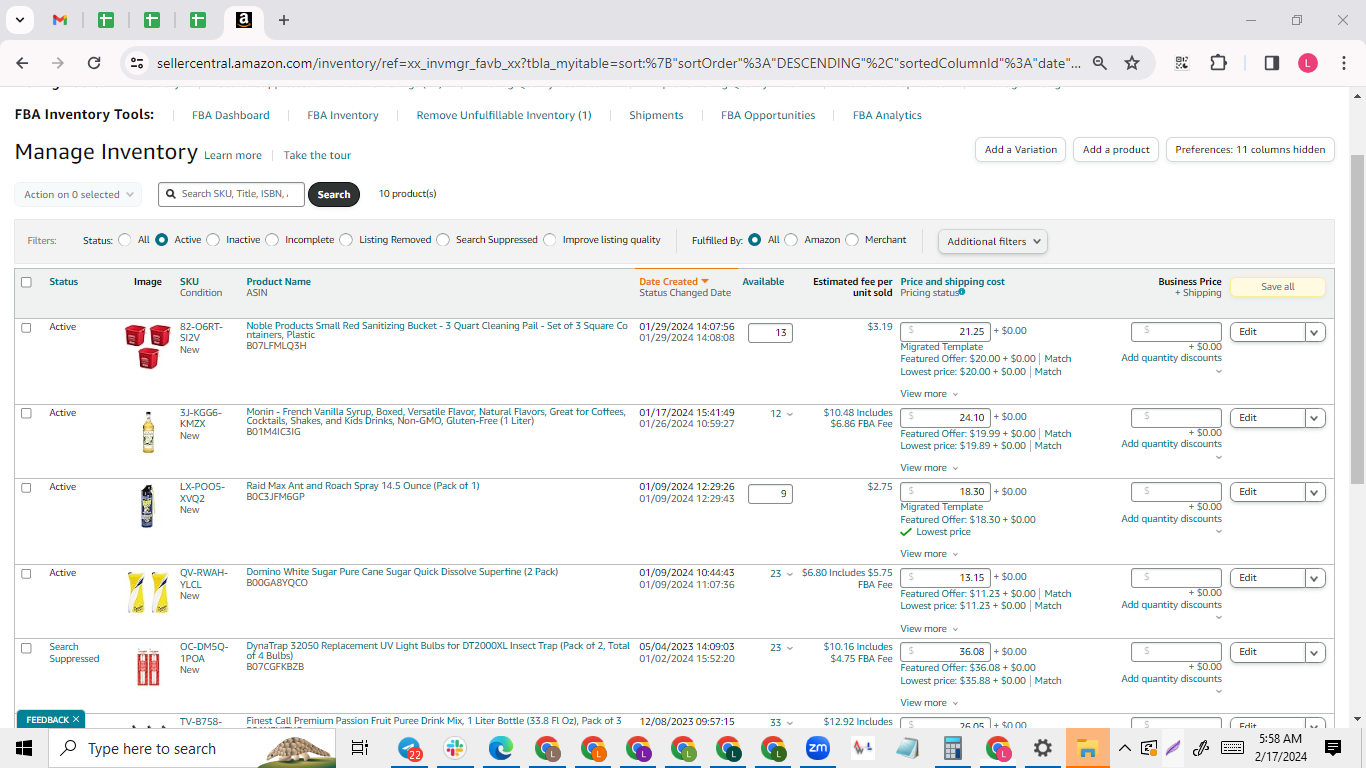Open Edit dropdown arrow for Raid Max row
The height and width of the screenshot is (768, 1366).
[x=1315, y=492]
